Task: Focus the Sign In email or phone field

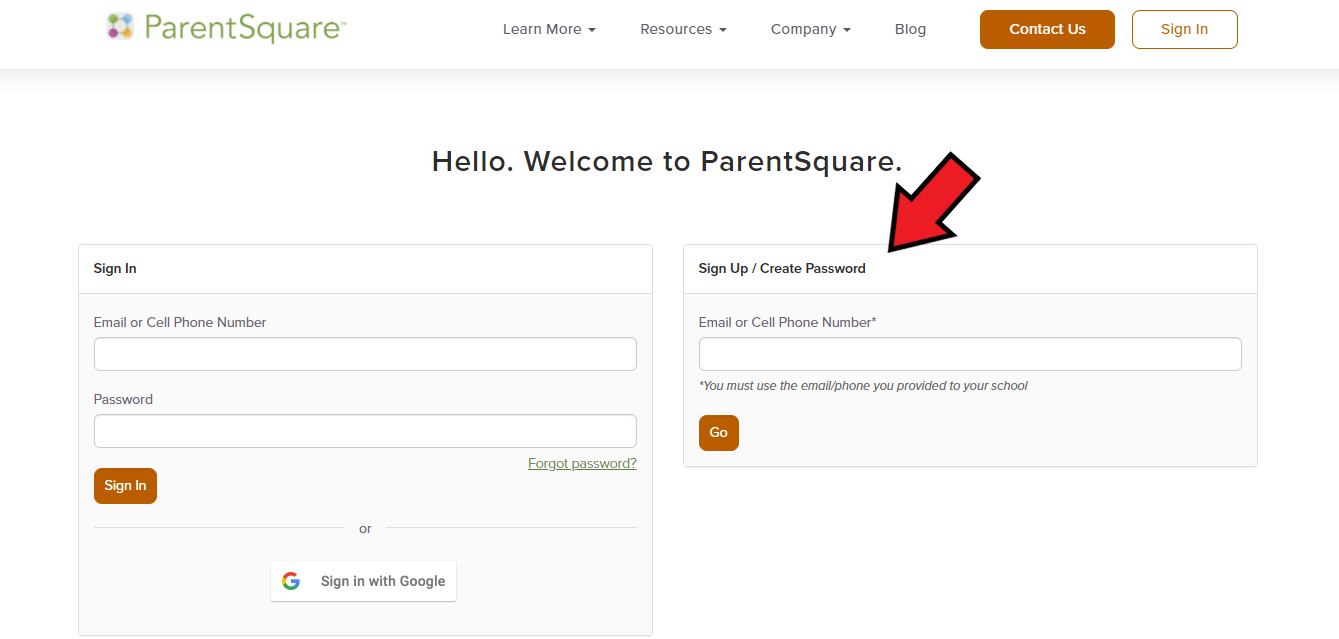Action: pos(365,354)
